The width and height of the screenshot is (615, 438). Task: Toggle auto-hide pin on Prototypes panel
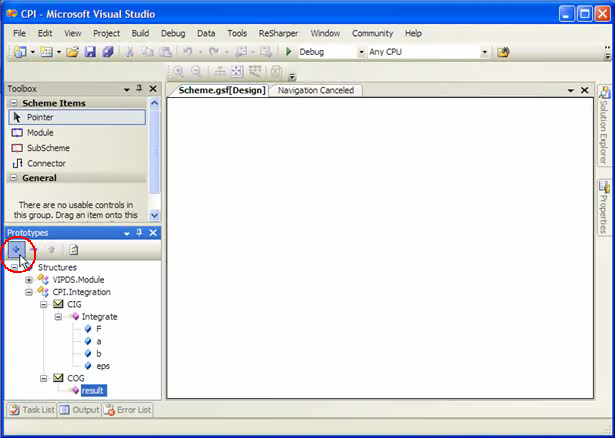click(x=139, y=233)
